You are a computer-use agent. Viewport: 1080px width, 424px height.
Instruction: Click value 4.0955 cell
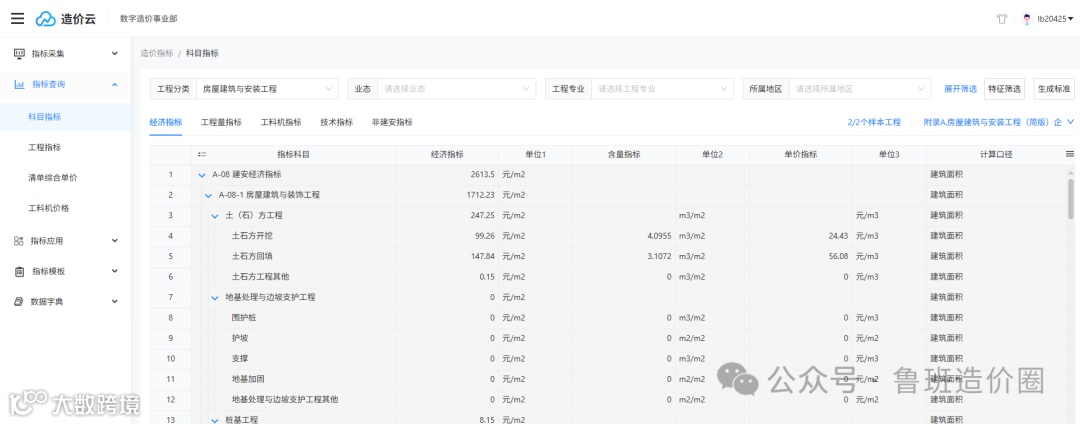tap(623, 236)
